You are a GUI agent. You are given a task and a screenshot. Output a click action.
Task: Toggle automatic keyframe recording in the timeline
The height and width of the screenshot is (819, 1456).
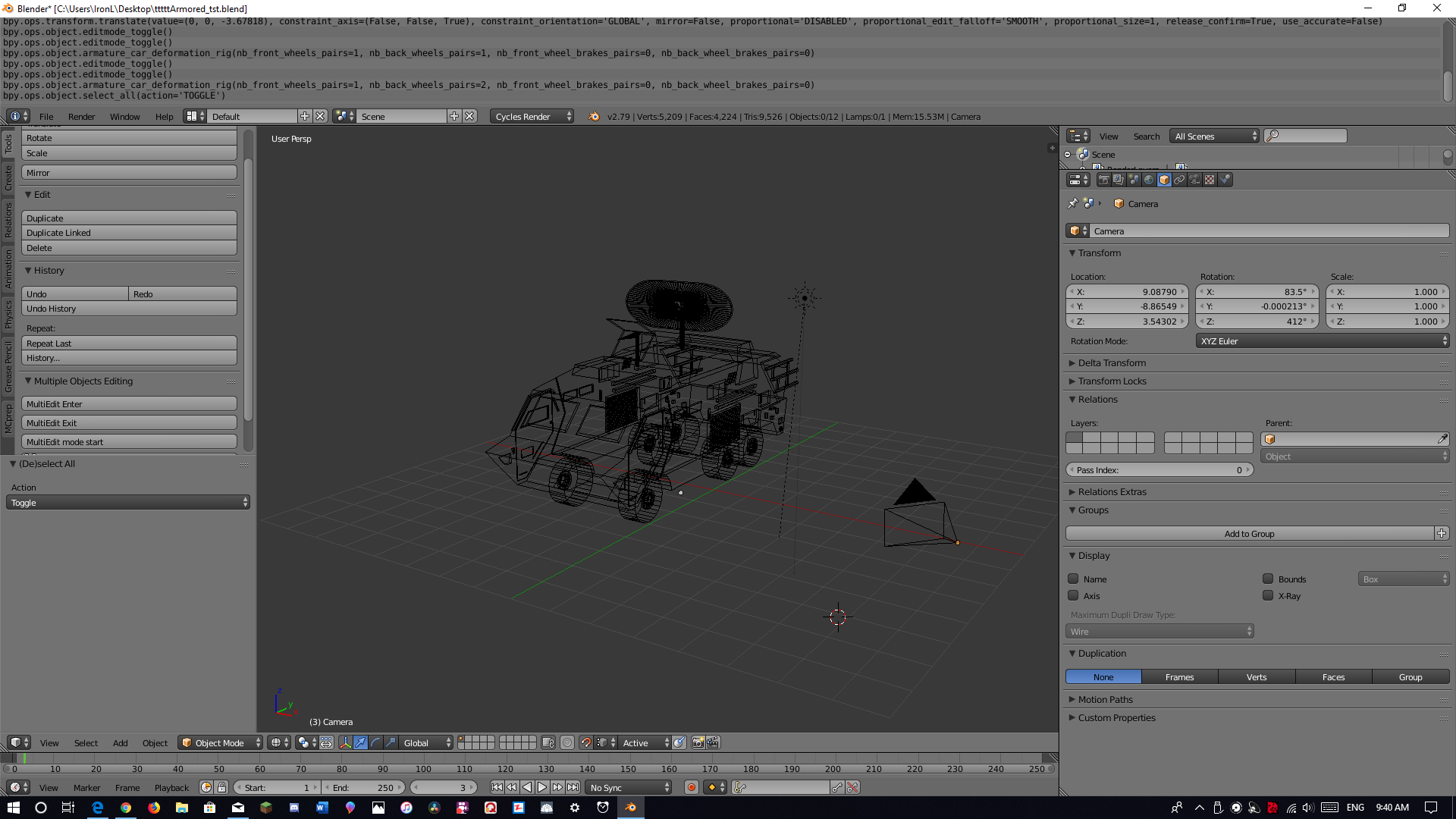[x=692, y=787]
